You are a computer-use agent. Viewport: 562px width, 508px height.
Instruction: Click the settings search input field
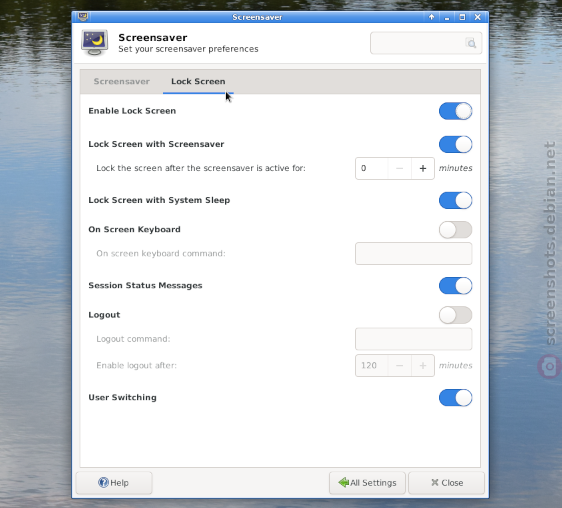coord(426,43)
